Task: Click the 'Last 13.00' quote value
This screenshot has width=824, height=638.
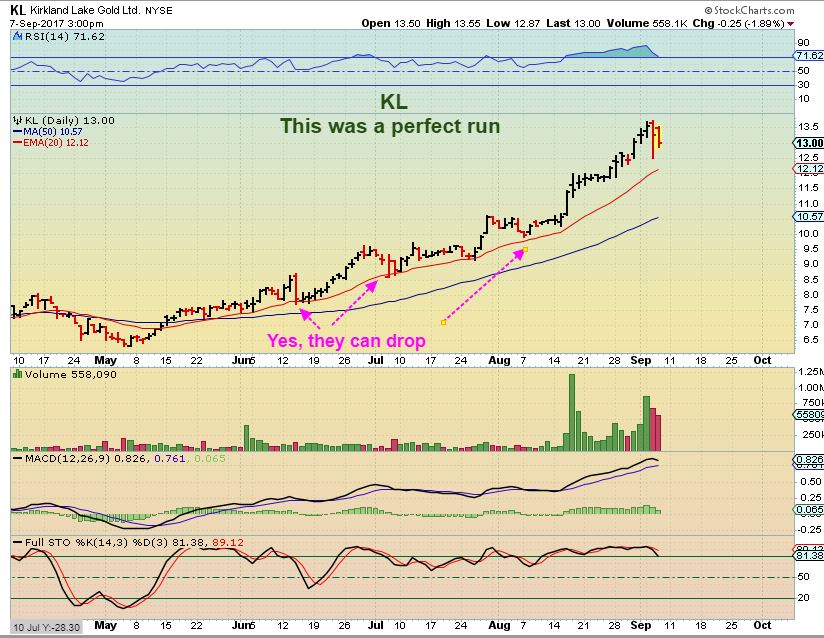Action: coord(573,24)
